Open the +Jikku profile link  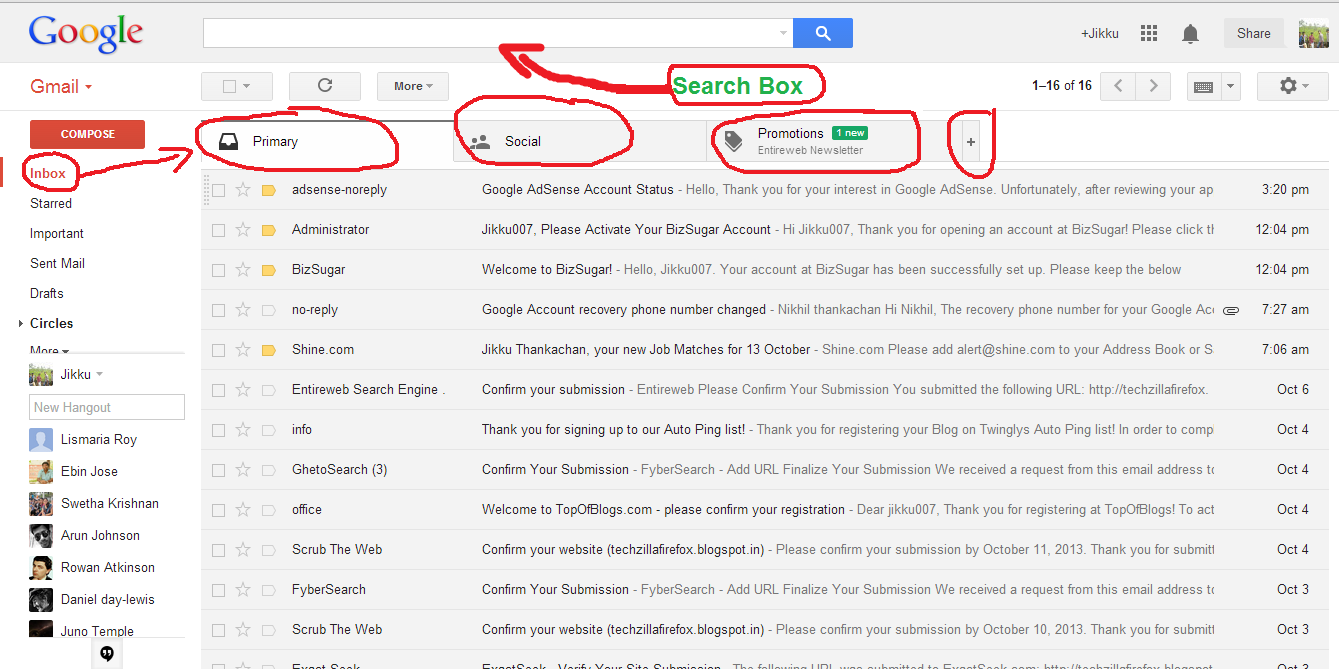[x=1099, y=34]
